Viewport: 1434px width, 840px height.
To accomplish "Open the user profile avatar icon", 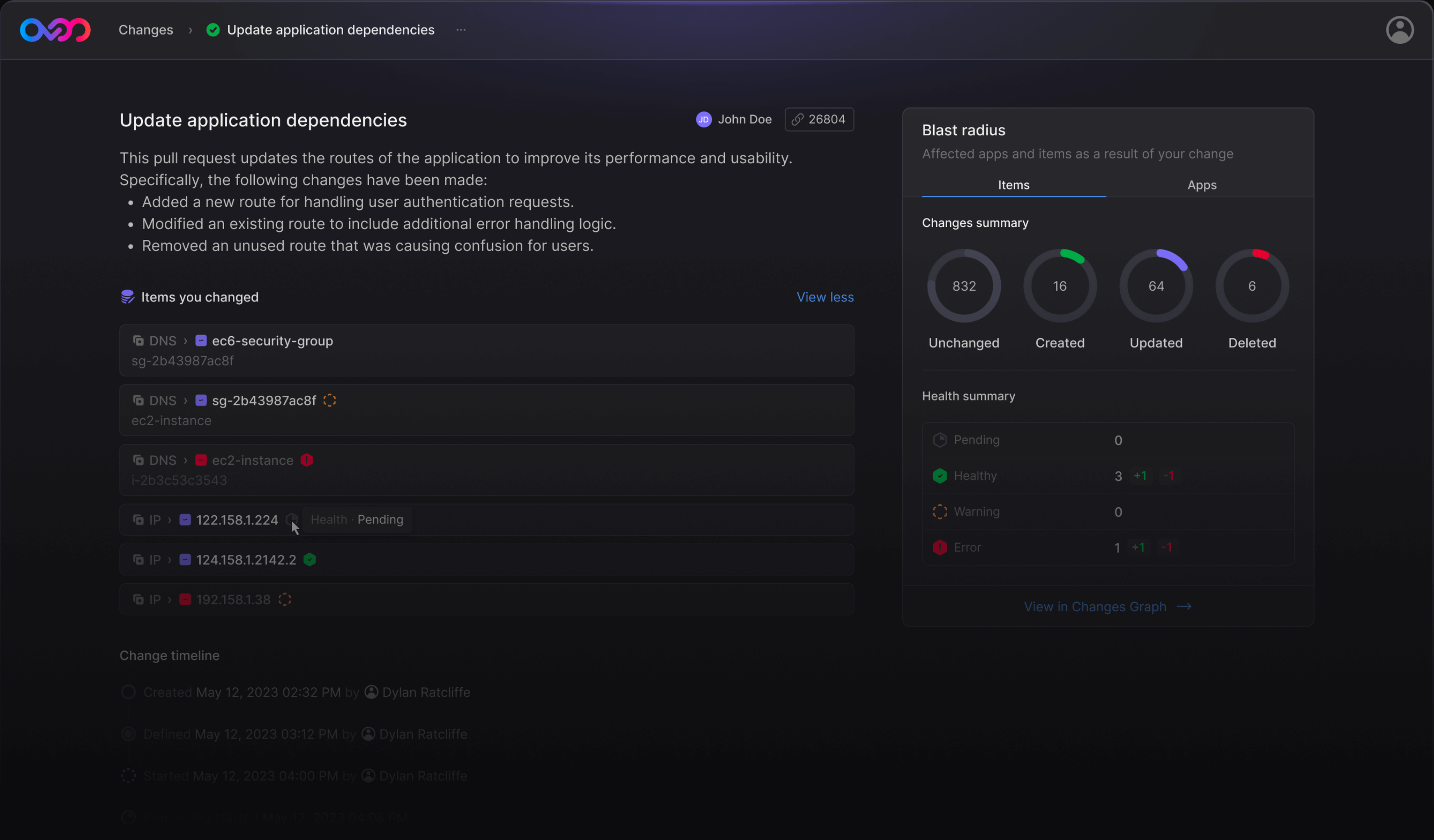I will tap(1399, 29).
